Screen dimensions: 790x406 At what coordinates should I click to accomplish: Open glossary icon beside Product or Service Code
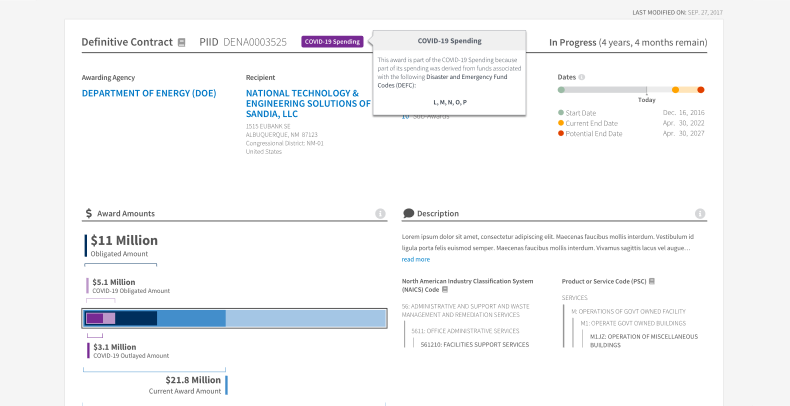(x=651, y=282)
